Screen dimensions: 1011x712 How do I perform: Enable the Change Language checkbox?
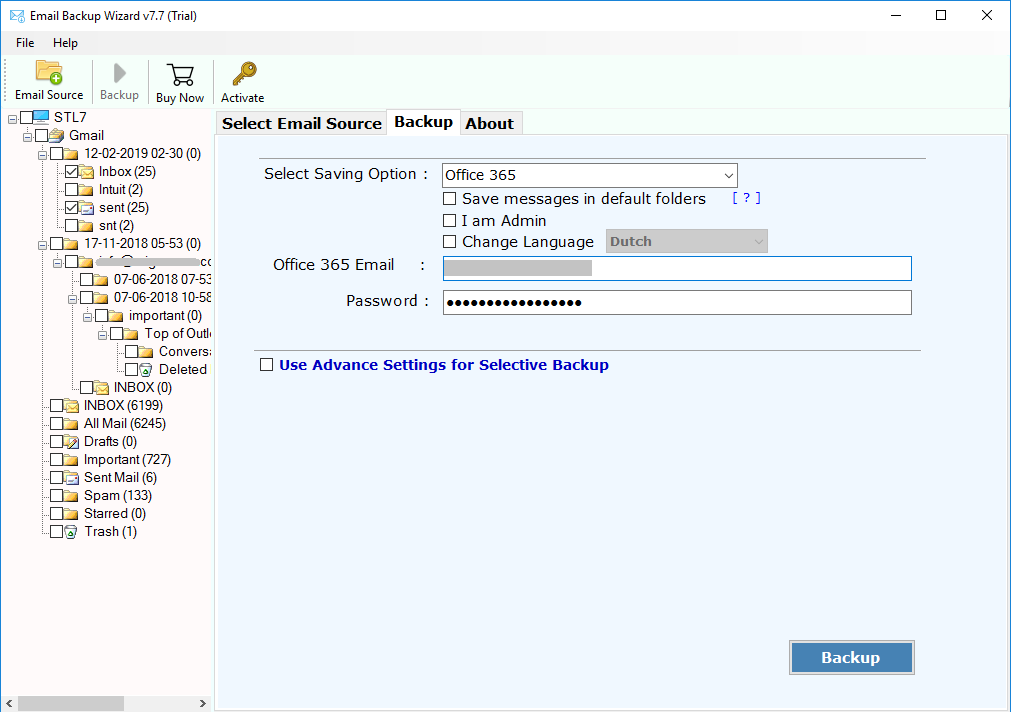(x=449, y=242)
